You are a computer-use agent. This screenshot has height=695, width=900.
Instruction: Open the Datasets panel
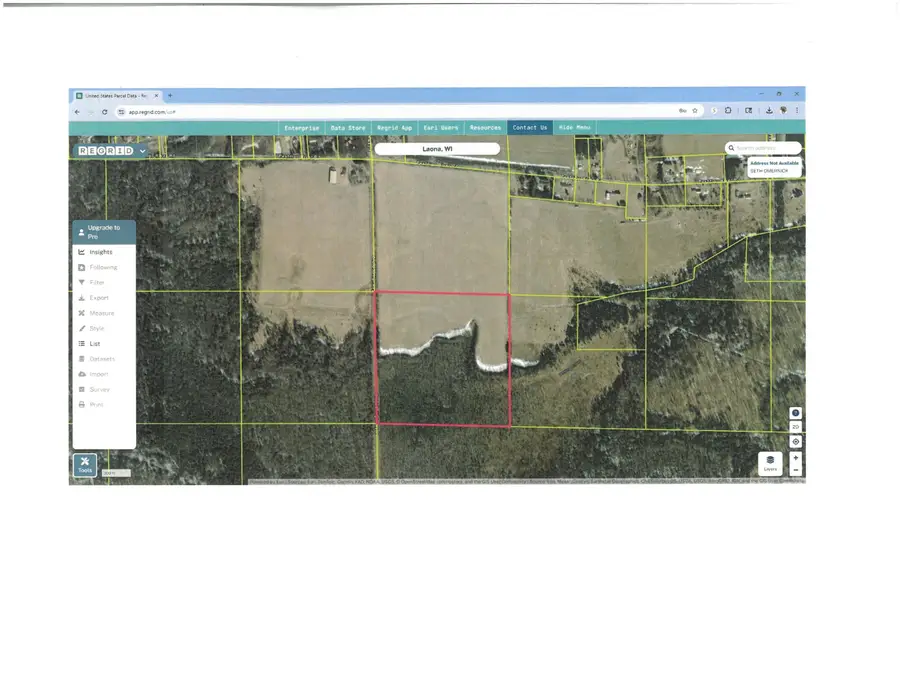pyautogui.click(x=100, y=358)
